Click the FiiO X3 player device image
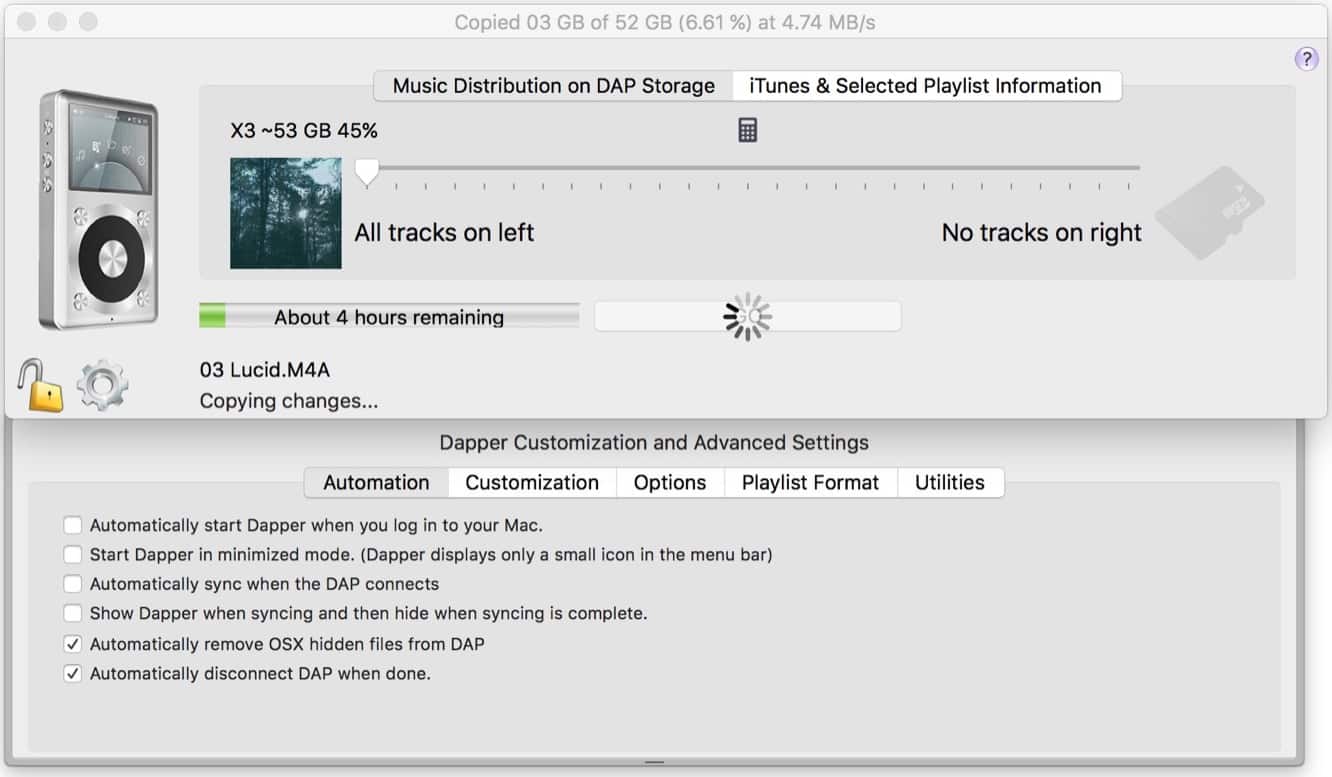This screenshot has height=777, width=1332. (98, 210)
